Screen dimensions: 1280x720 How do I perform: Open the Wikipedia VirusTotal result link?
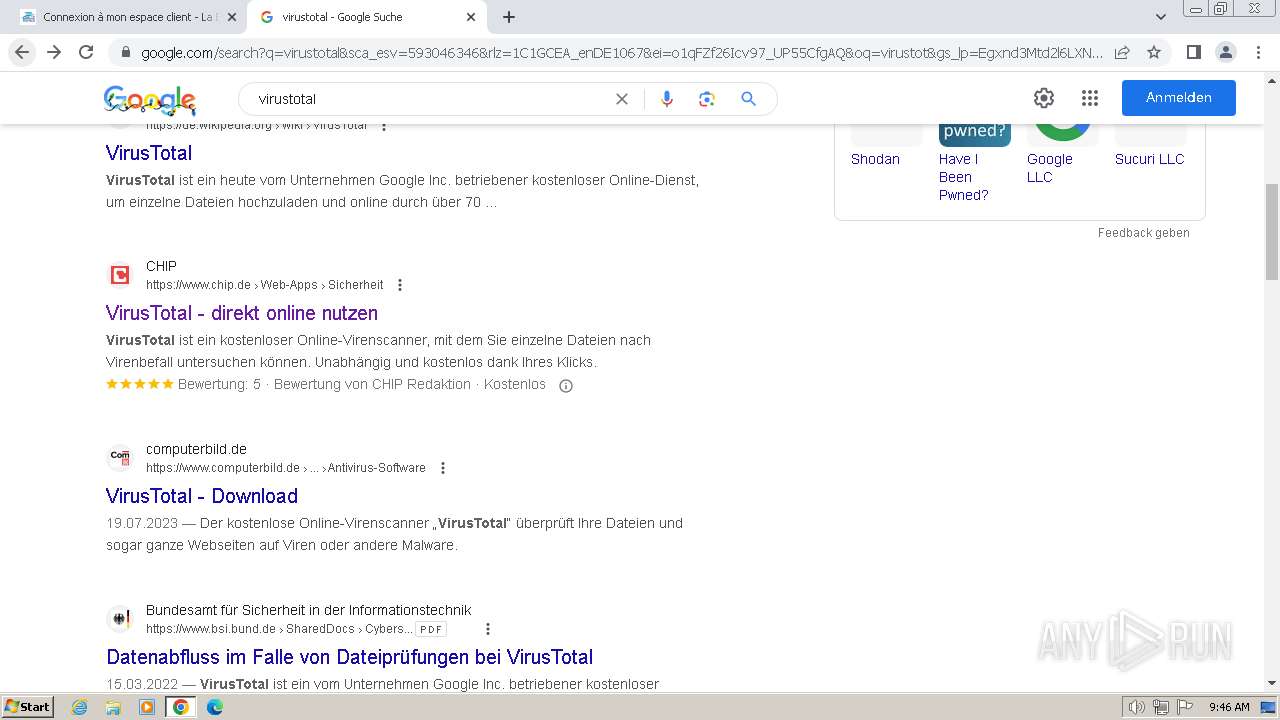coord(149,153)
